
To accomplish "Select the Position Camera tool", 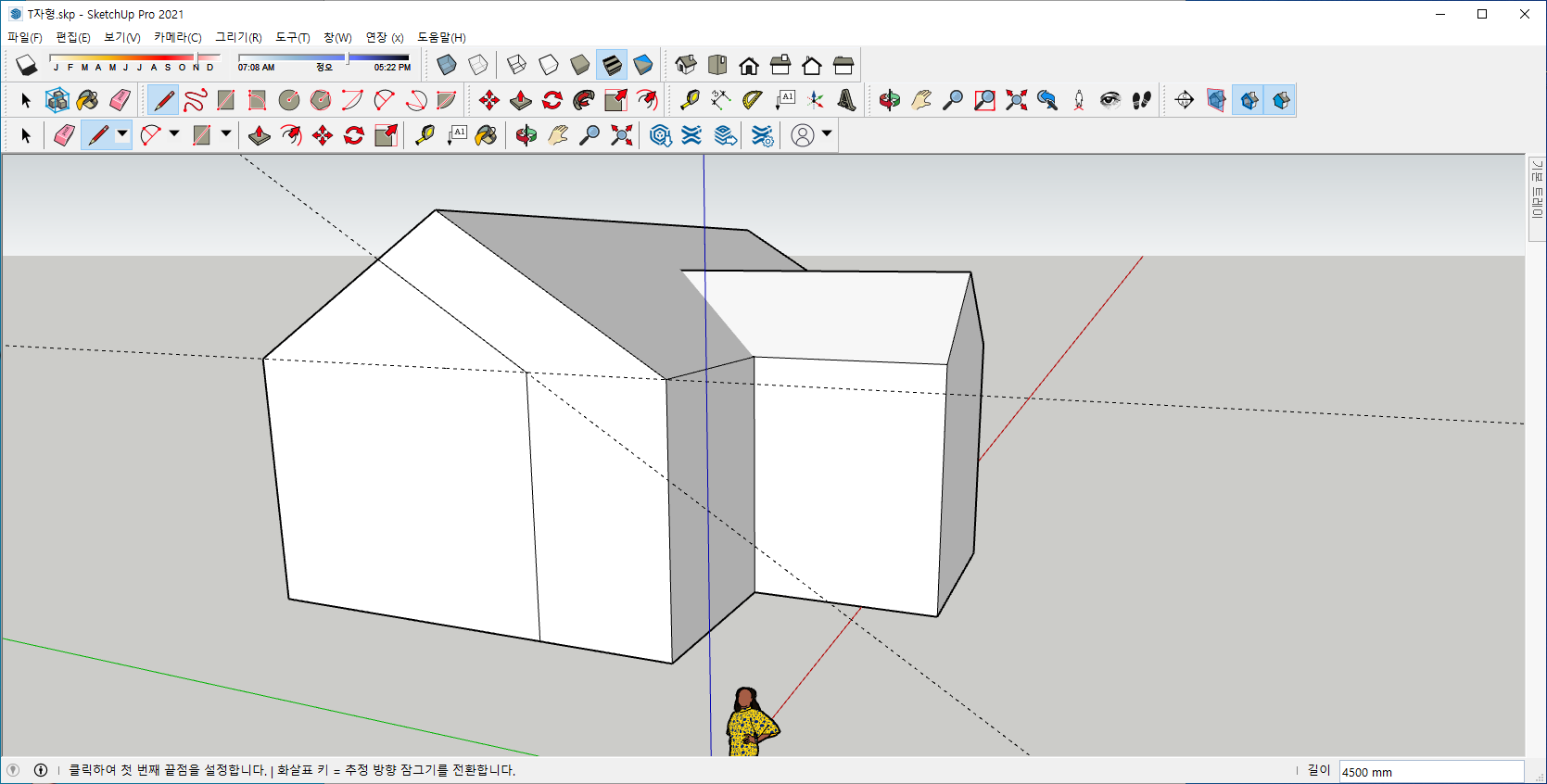I will click(1079, 100).
